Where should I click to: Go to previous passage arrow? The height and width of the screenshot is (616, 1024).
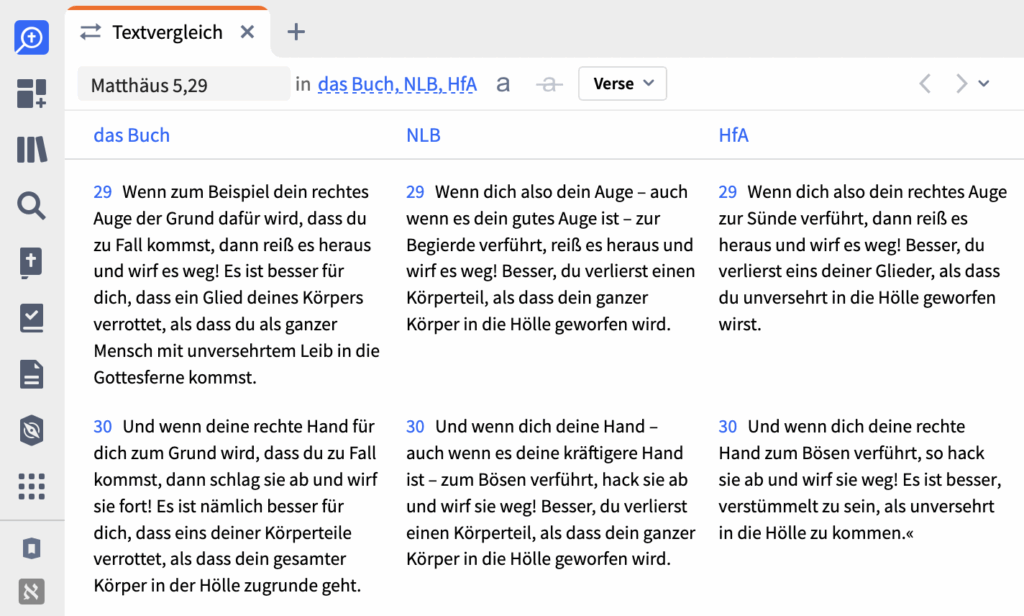925,84
